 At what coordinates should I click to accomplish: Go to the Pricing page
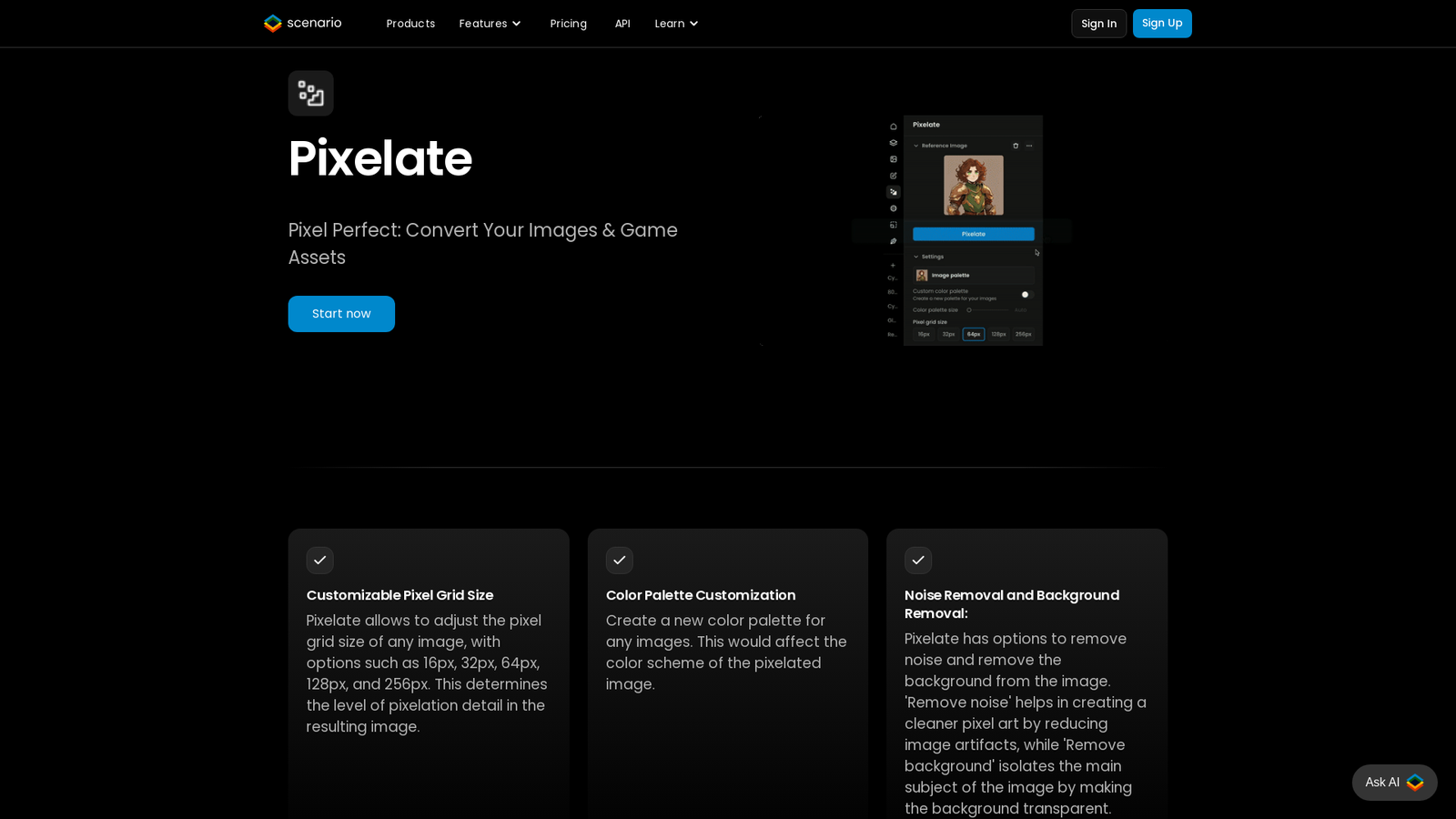click(569, 24)
